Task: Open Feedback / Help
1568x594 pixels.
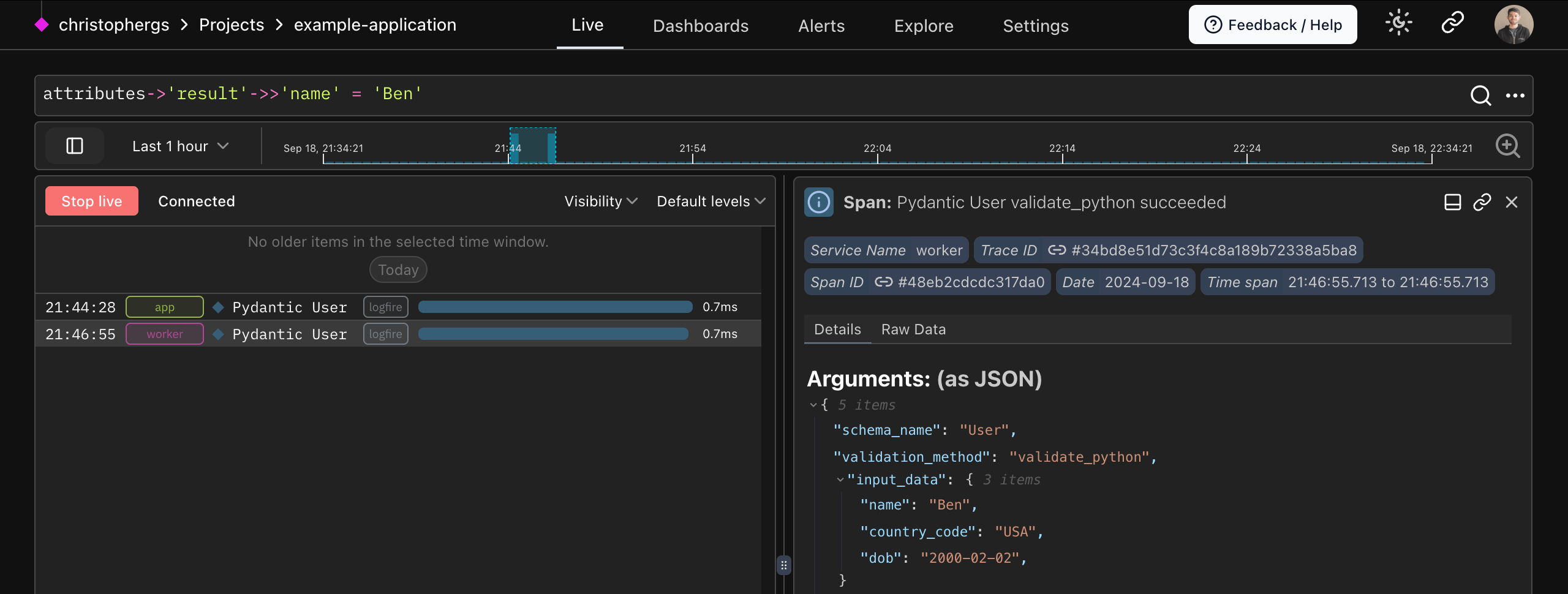Action: click(1272, 24)
